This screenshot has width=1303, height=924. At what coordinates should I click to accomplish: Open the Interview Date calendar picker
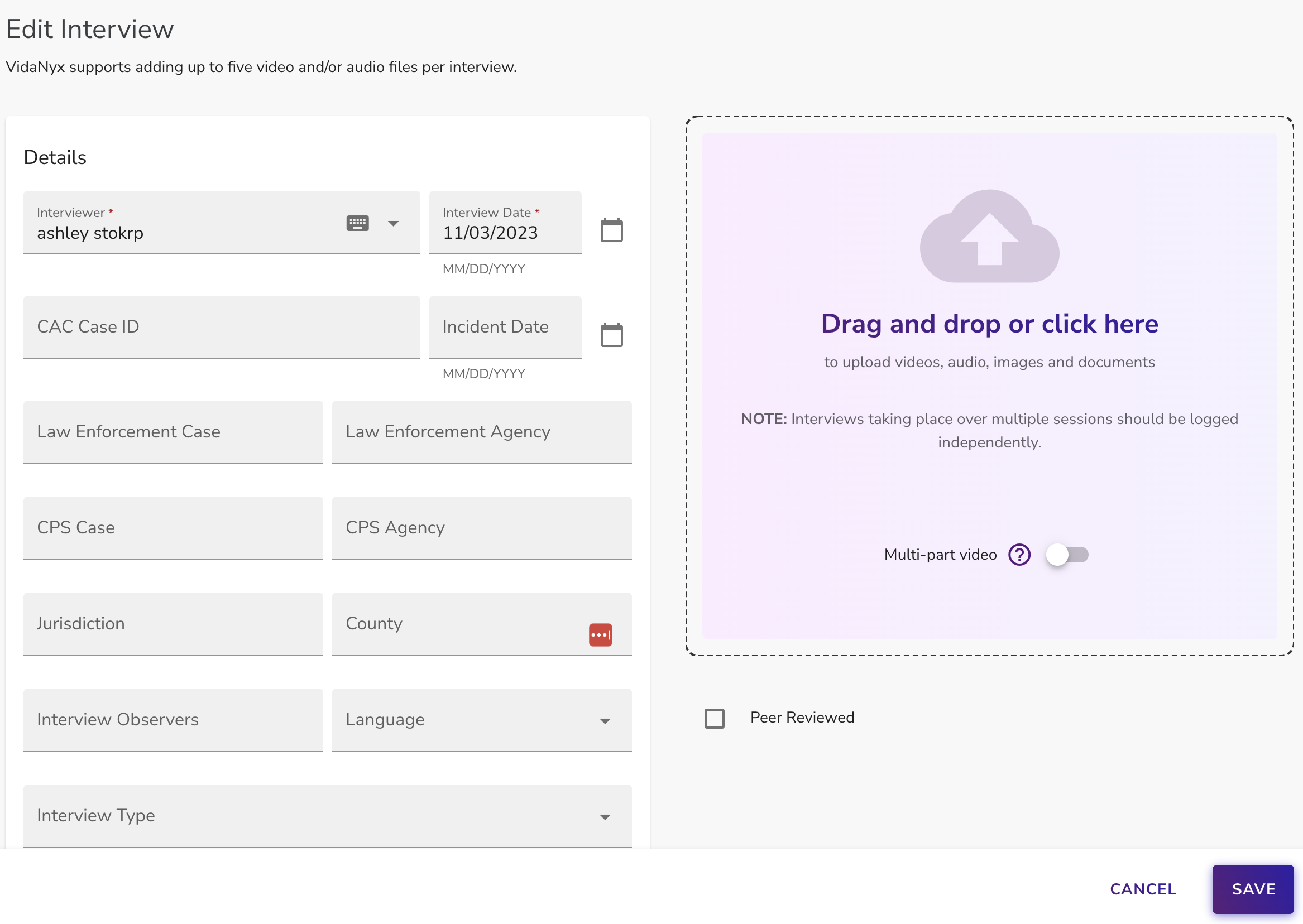pos(611,229)
